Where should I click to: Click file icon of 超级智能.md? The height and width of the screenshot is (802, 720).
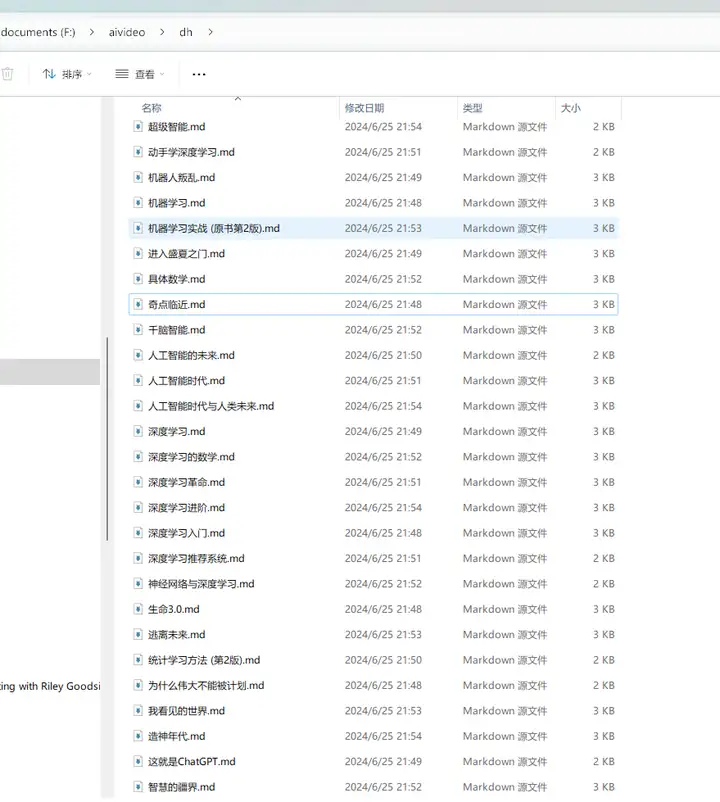(x=138, y=126)
